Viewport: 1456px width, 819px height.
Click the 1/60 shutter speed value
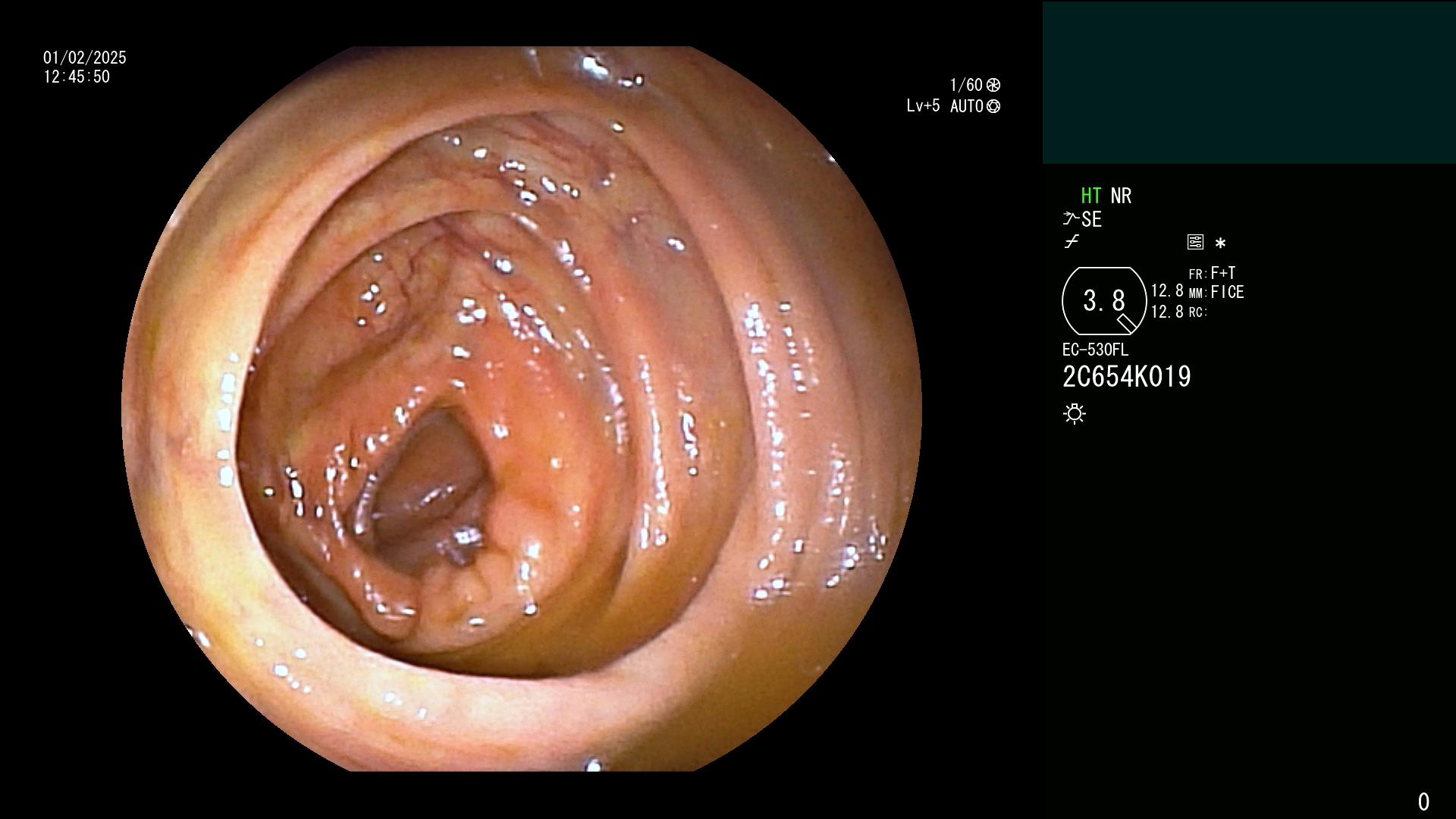click(x=966, y=85)
